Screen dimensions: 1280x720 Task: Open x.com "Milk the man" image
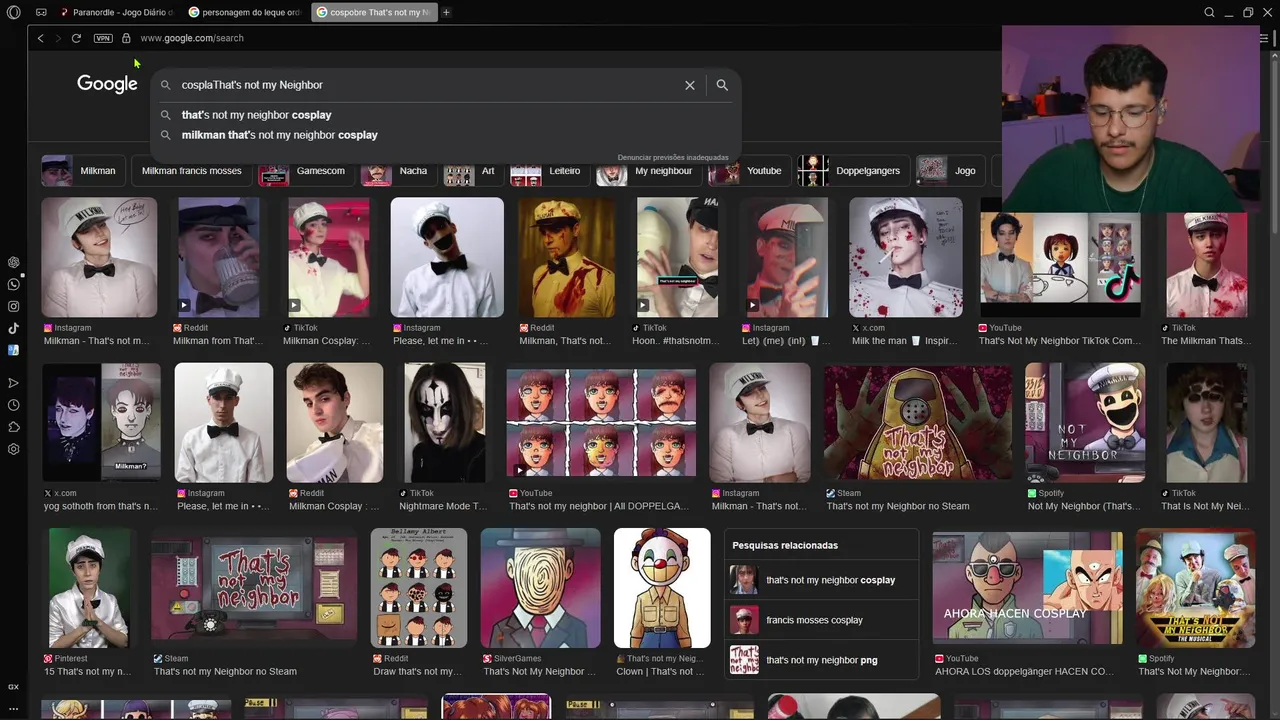point(906,257)
